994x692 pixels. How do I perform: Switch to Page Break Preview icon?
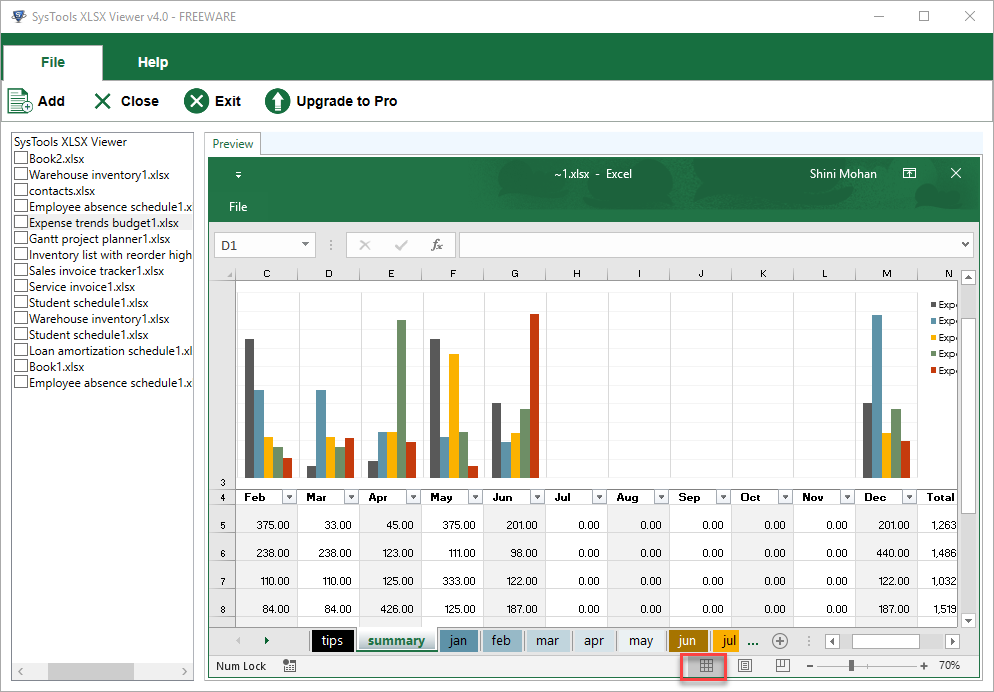[x=783, y=665]
